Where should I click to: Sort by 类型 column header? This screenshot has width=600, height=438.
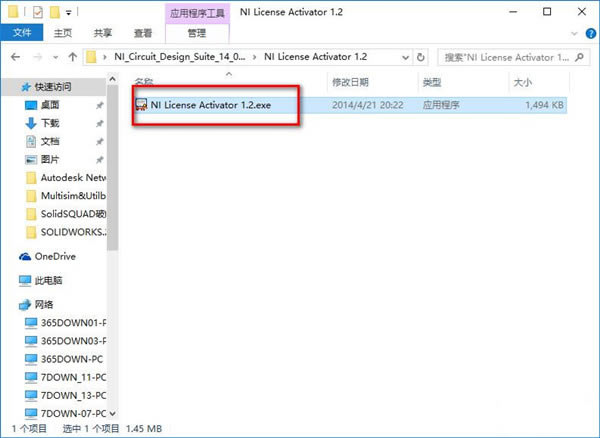(432, 82)
